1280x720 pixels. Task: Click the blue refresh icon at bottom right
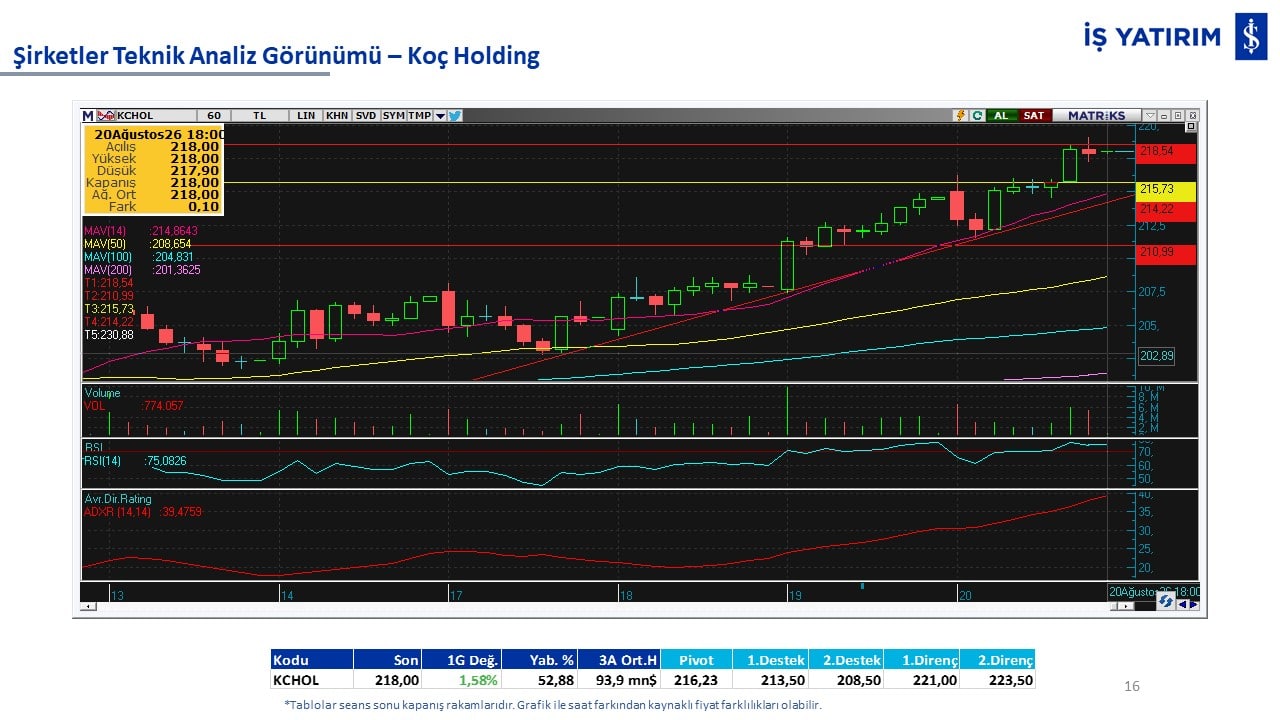(x=1165, y=601)
